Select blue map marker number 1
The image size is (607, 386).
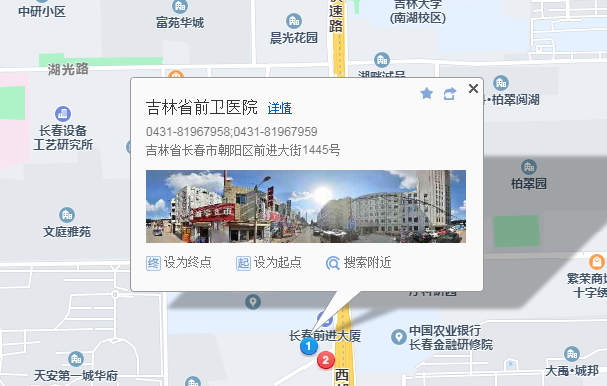[x=309, y=346]
